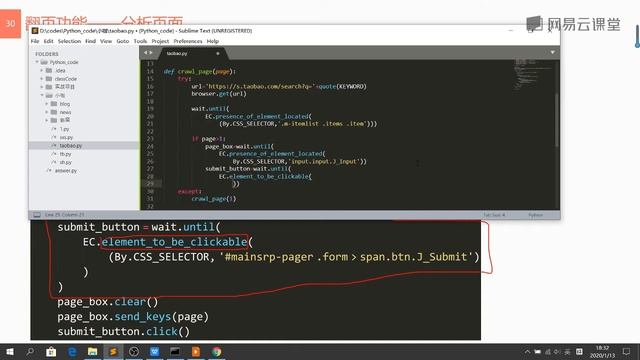Click the Python syntax selector in the status bar
Screen dimensions: 640x360
[x=536, y=215]
